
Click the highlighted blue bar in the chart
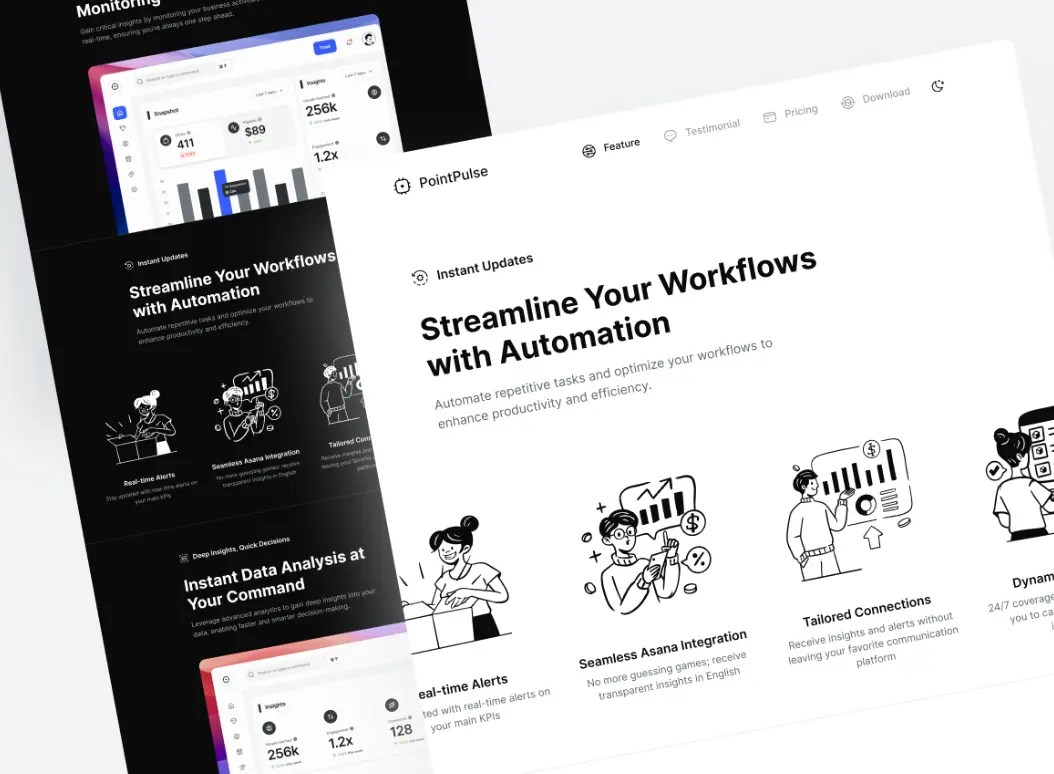point(225,193)
